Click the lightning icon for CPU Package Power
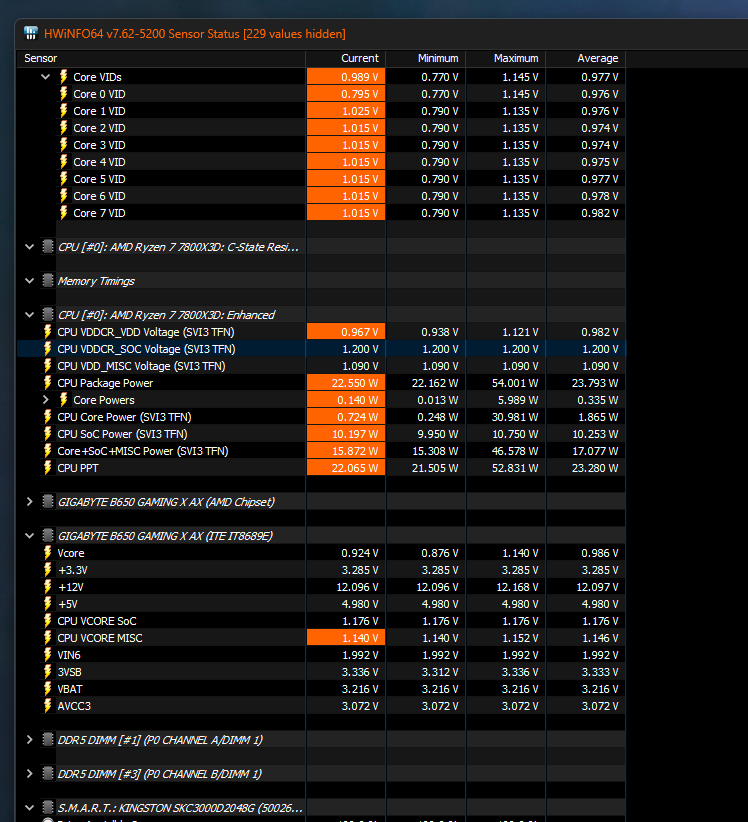 [x=48, y=383]
